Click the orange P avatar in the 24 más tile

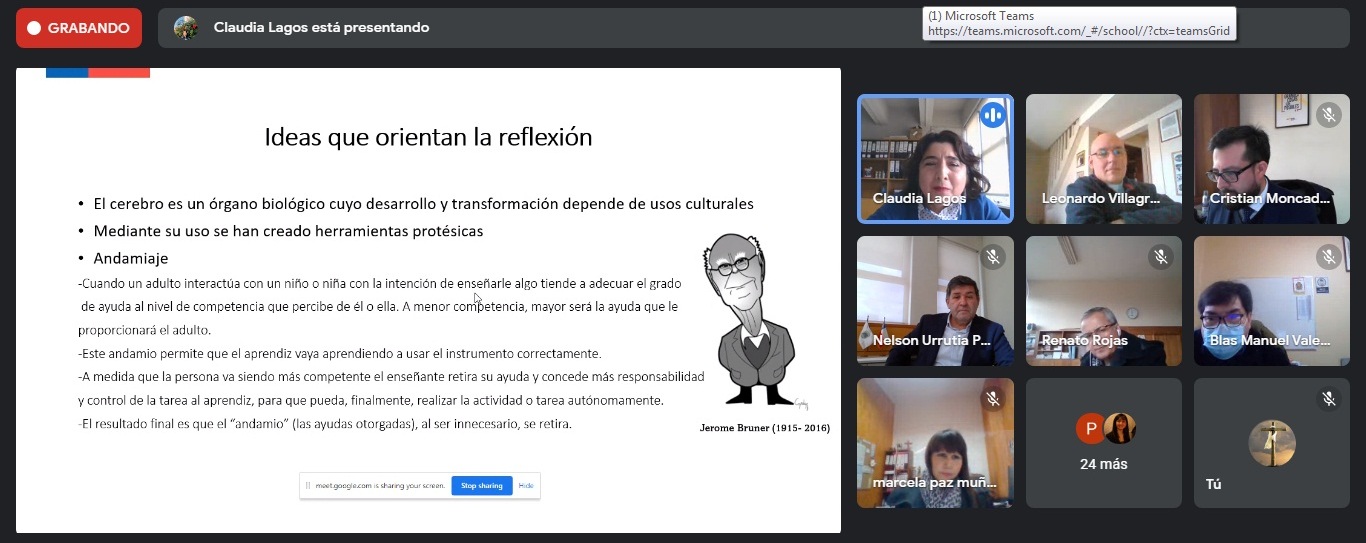click(x=1090, y=428)
